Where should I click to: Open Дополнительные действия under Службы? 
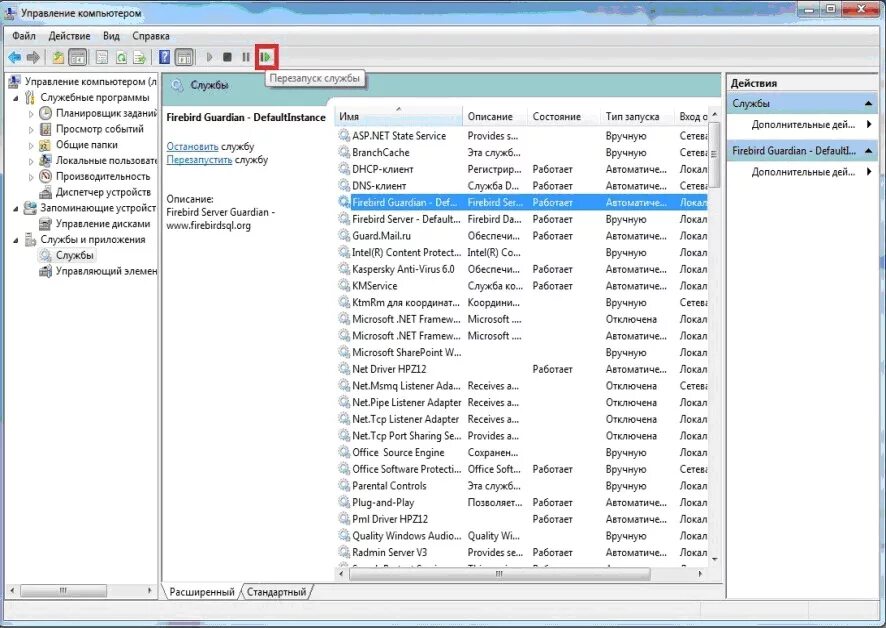tap(802, 124)
